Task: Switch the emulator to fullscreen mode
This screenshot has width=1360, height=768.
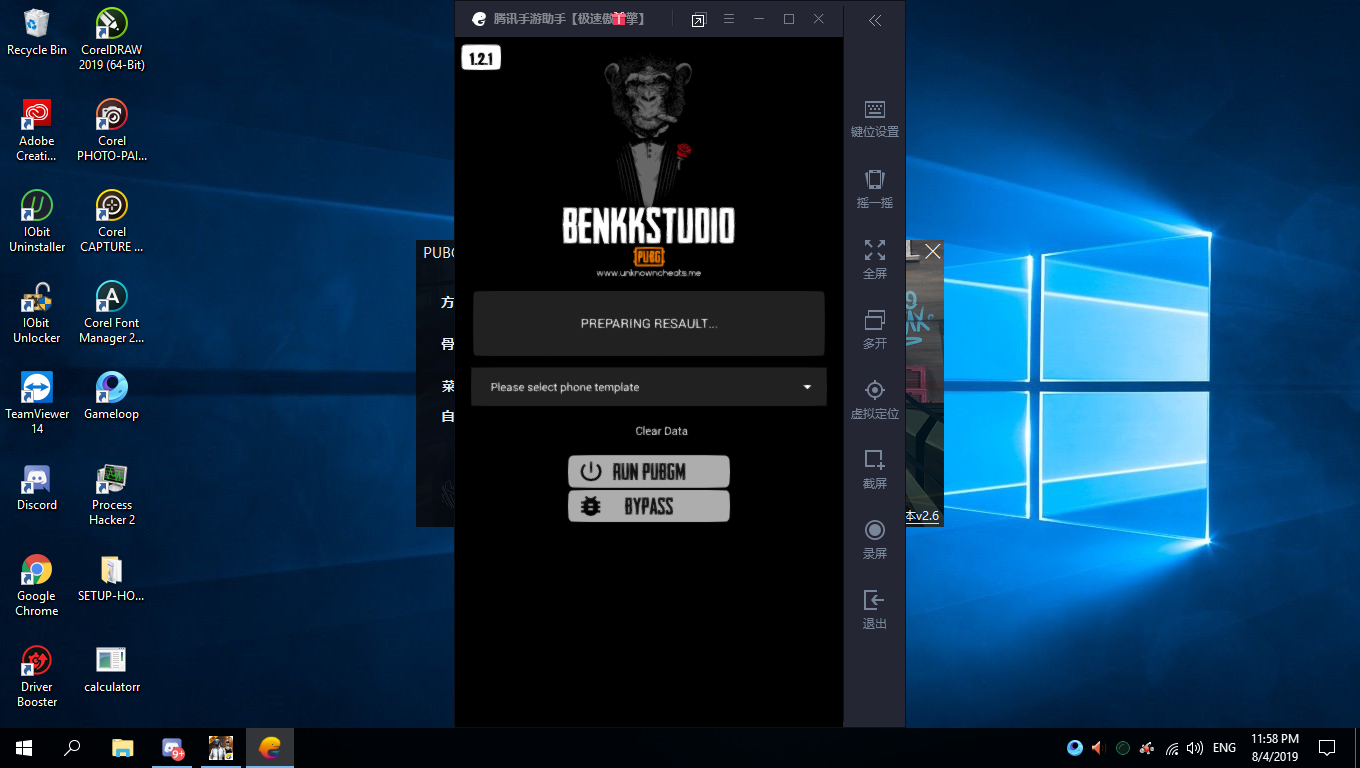Action: tap(874, 258)
